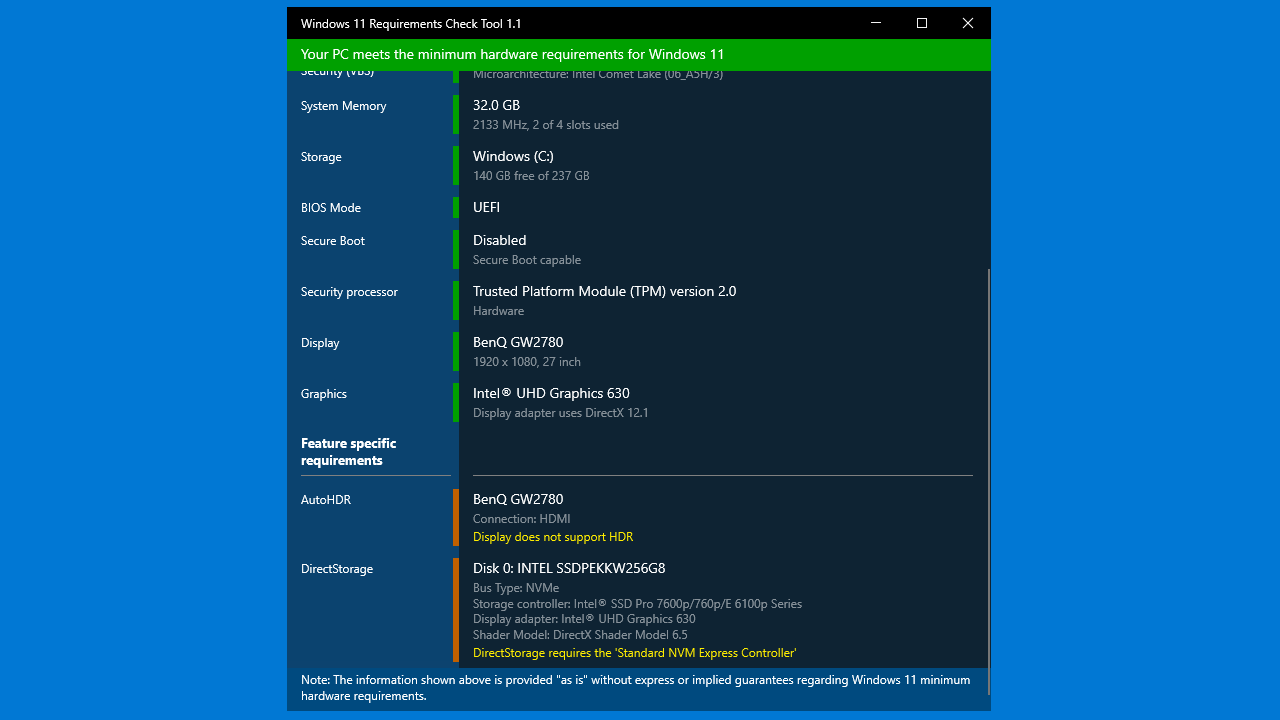The width and height of the screenshot is (1280, 720).
Task: Click 'Connection: HDMI' text
Action: [x=522, y=519]
